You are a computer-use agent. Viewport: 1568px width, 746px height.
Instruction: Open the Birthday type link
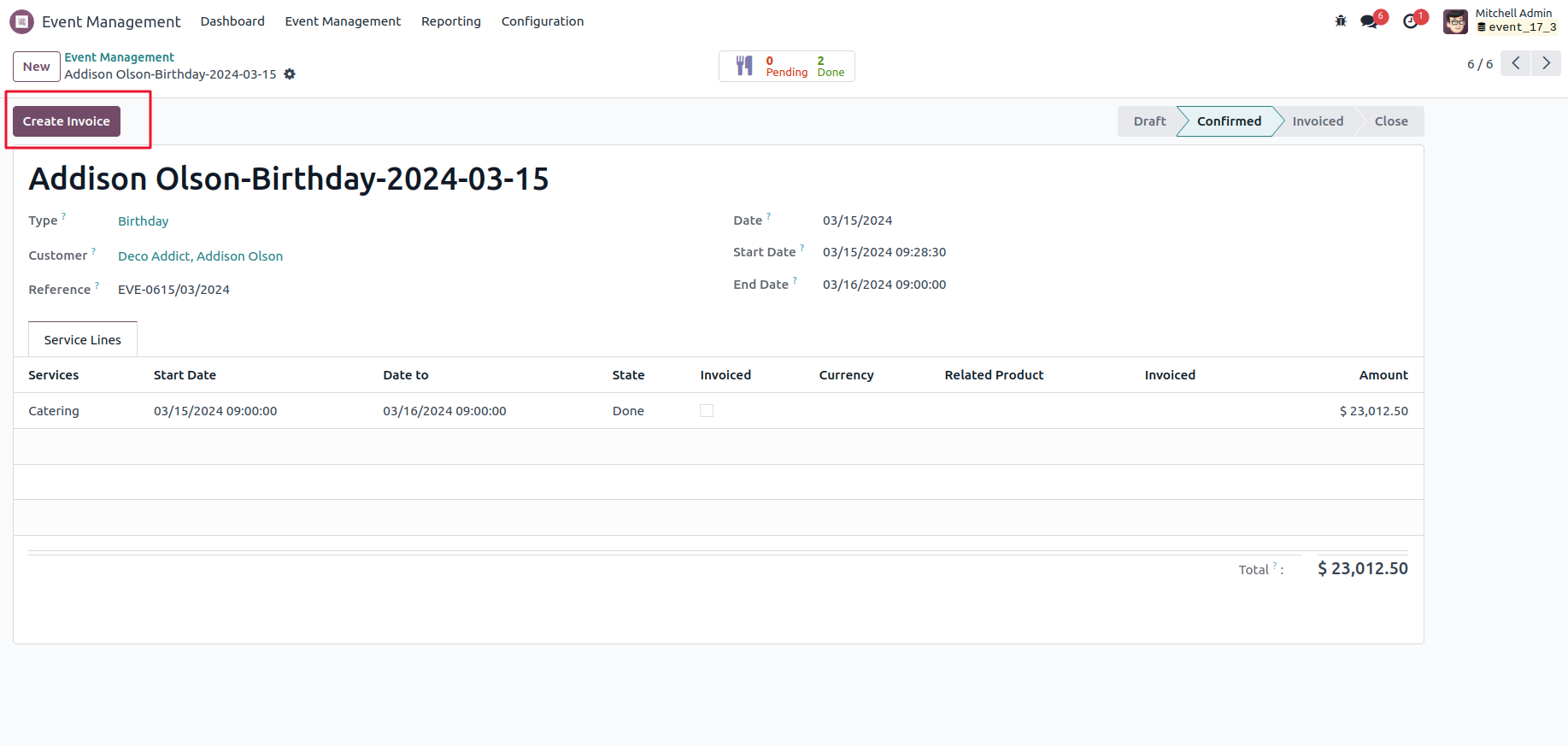click(x=144, y=221)
